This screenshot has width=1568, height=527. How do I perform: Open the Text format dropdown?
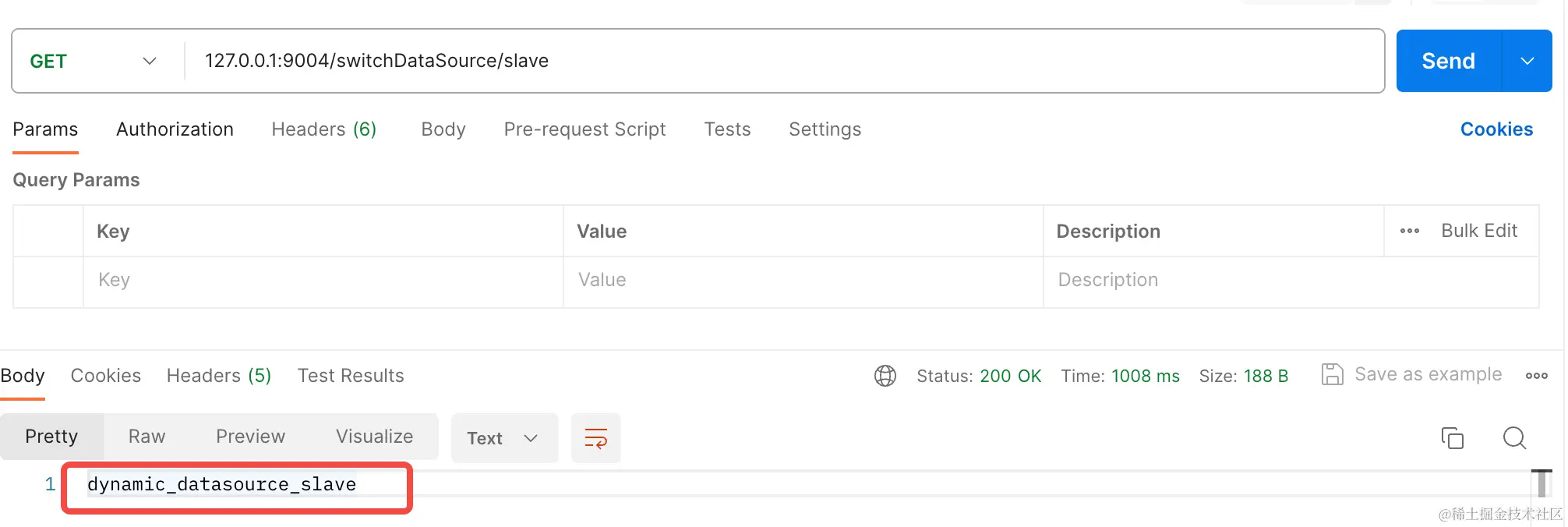pos(504,438)
